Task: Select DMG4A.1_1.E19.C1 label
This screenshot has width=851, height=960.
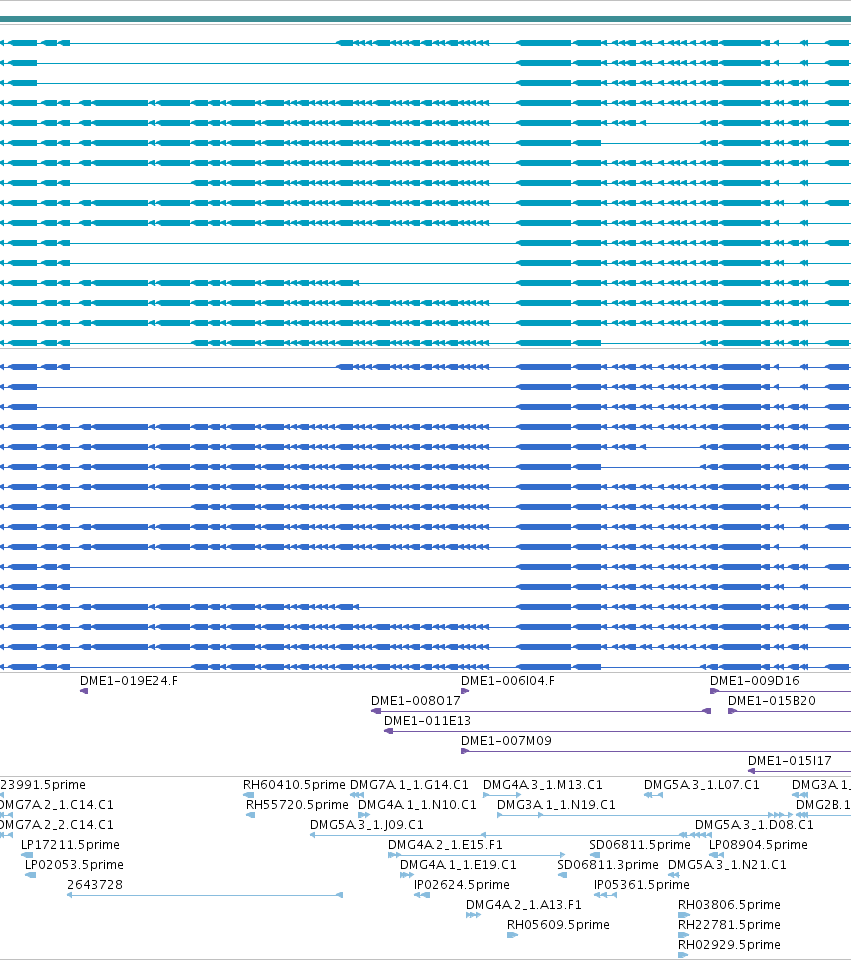Action: (458, 865)
